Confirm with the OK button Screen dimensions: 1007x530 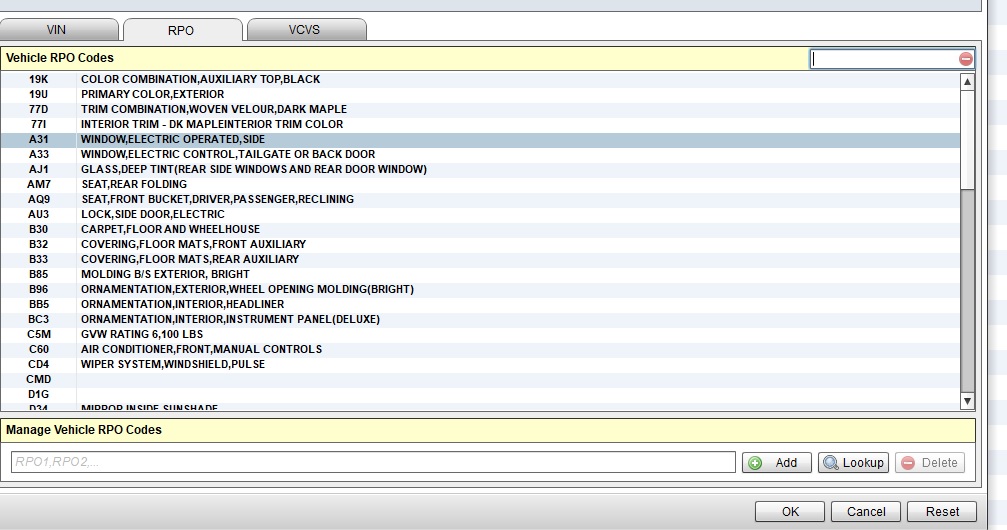tap(790, 511)
